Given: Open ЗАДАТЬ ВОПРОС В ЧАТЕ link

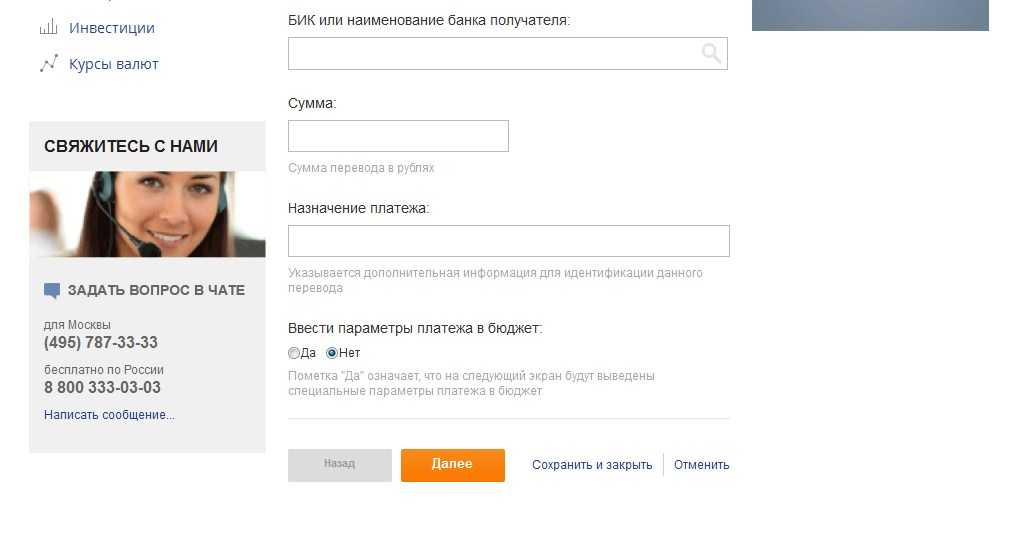Looking at the screenshot, I should [x=156, y=290].
